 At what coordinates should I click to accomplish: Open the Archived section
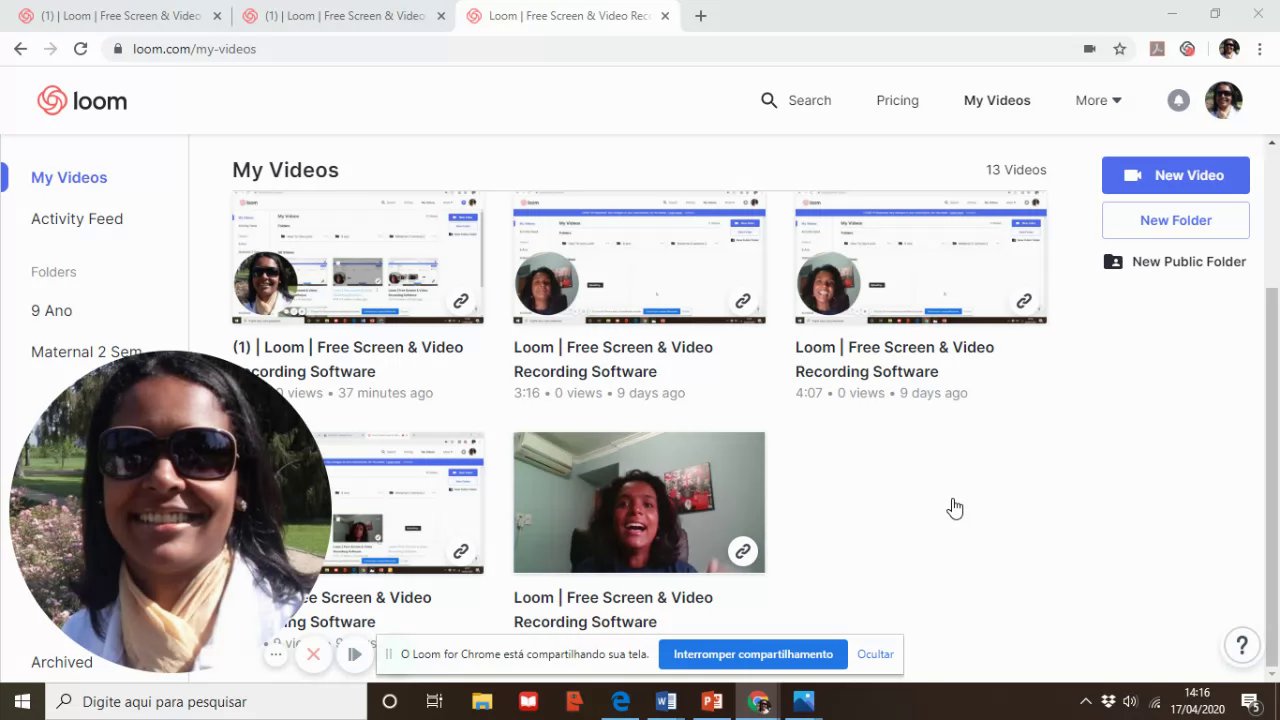pos(62,662)
